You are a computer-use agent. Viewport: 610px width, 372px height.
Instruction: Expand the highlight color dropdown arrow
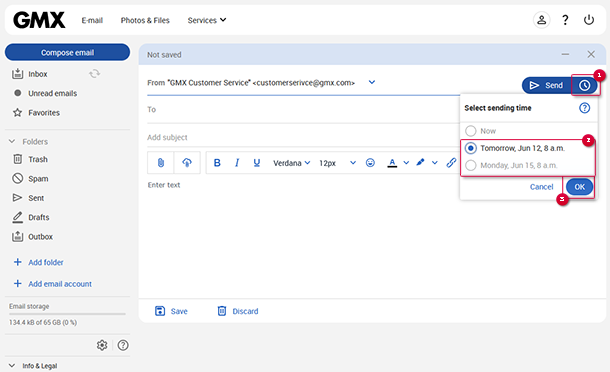point(435,163)
